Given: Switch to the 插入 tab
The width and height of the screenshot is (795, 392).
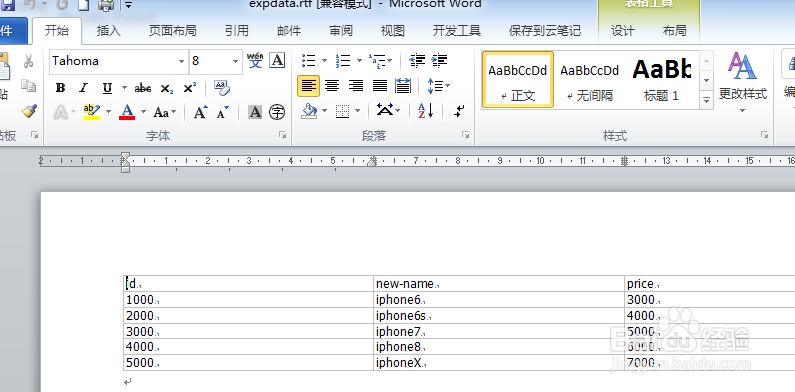Looking at the screenshot, I should [x=109, y=30].
